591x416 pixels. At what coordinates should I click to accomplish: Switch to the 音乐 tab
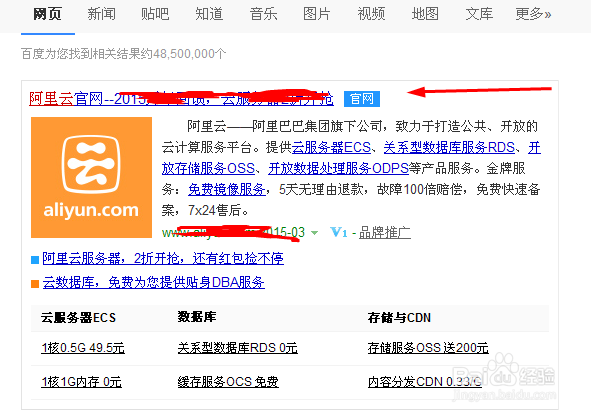(263, 14)
